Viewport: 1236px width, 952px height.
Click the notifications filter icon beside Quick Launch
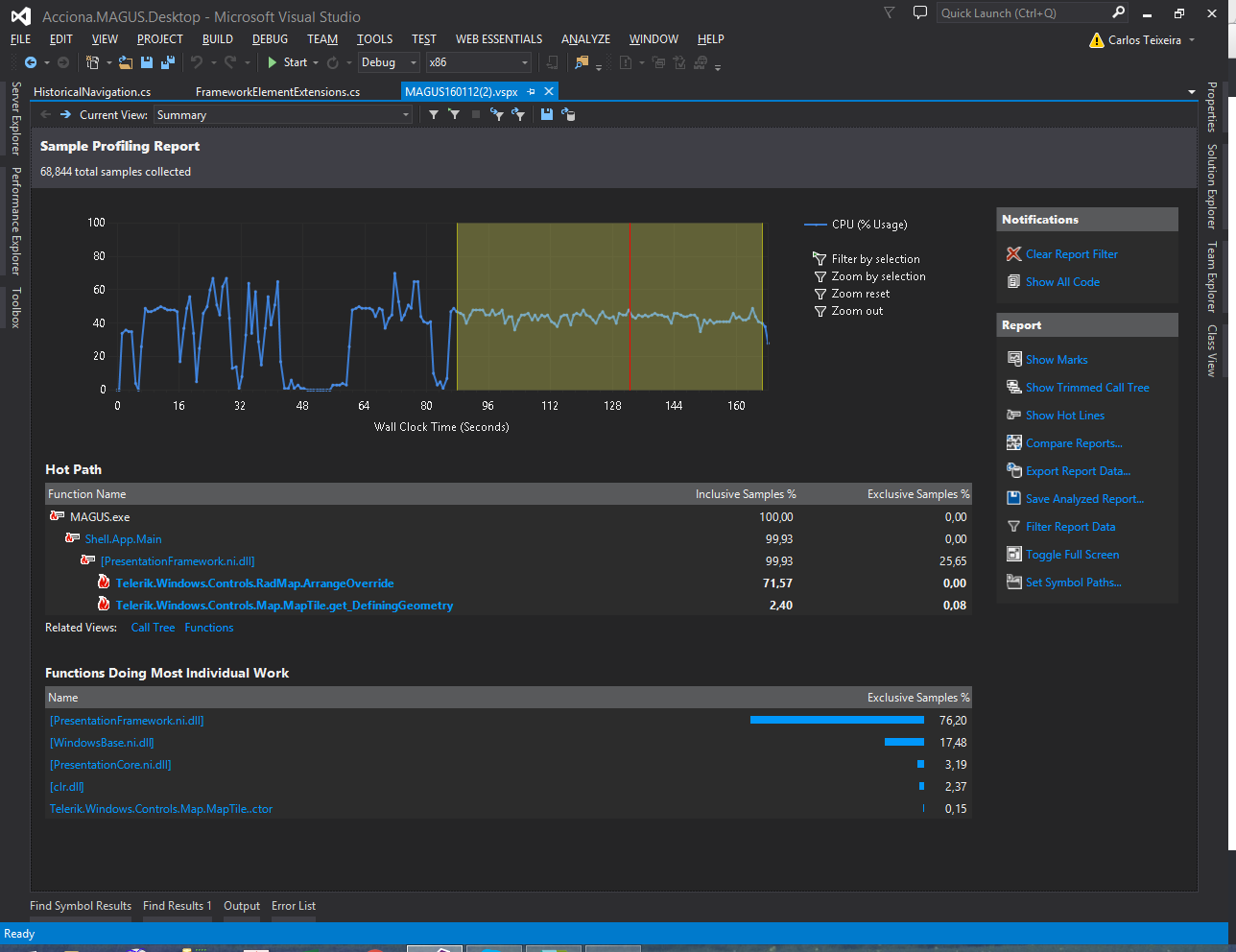[x=890, y=13]
